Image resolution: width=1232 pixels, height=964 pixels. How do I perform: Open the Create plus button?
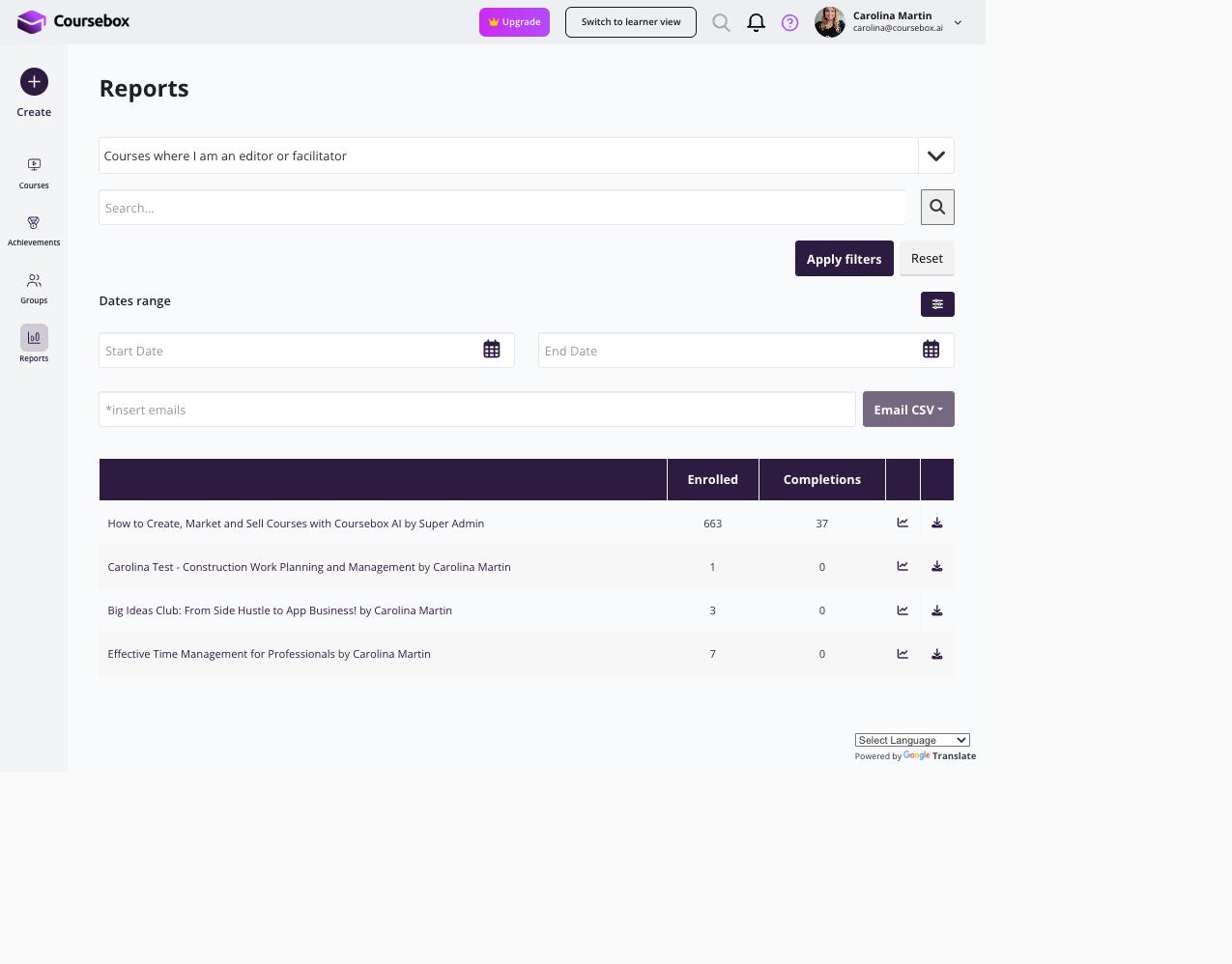(x=34, y=82)
